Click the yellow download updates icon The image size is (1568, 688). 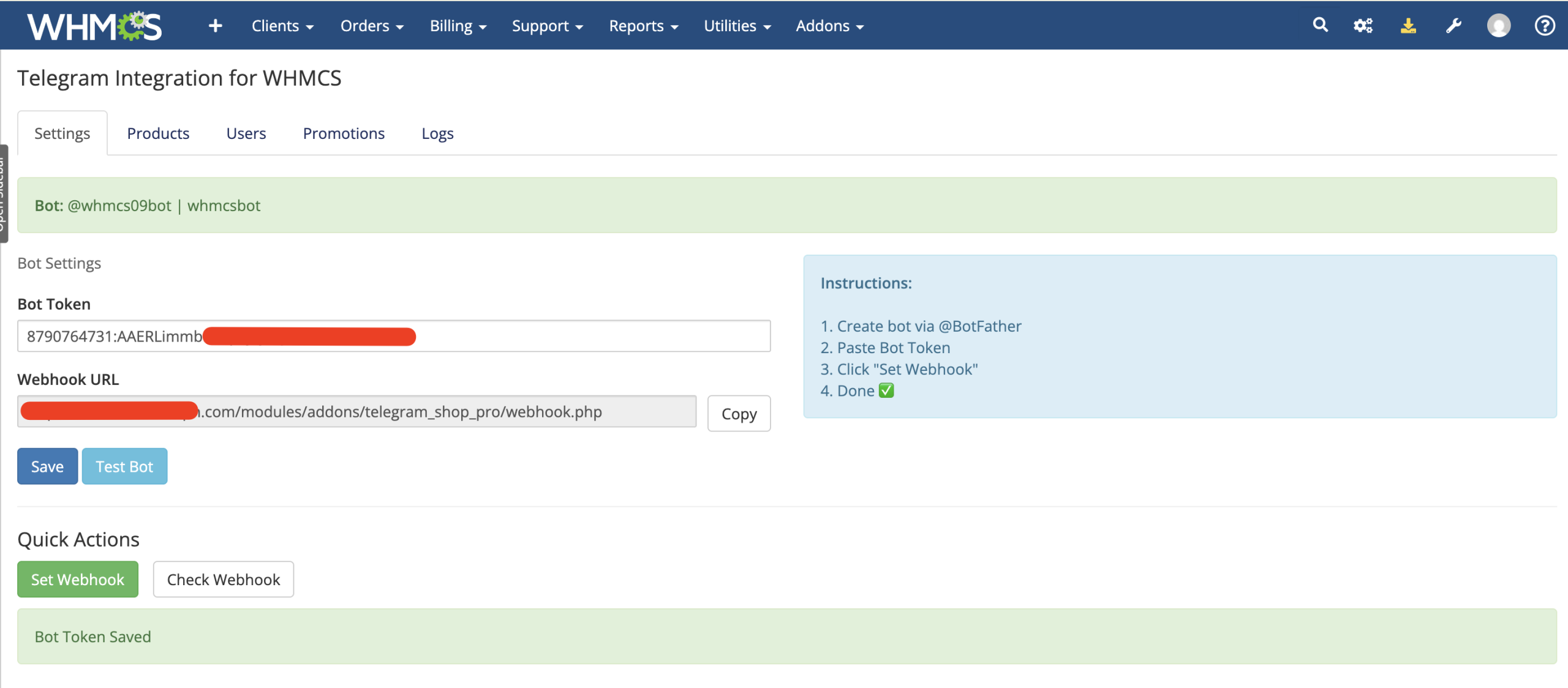coord(1408,26)
